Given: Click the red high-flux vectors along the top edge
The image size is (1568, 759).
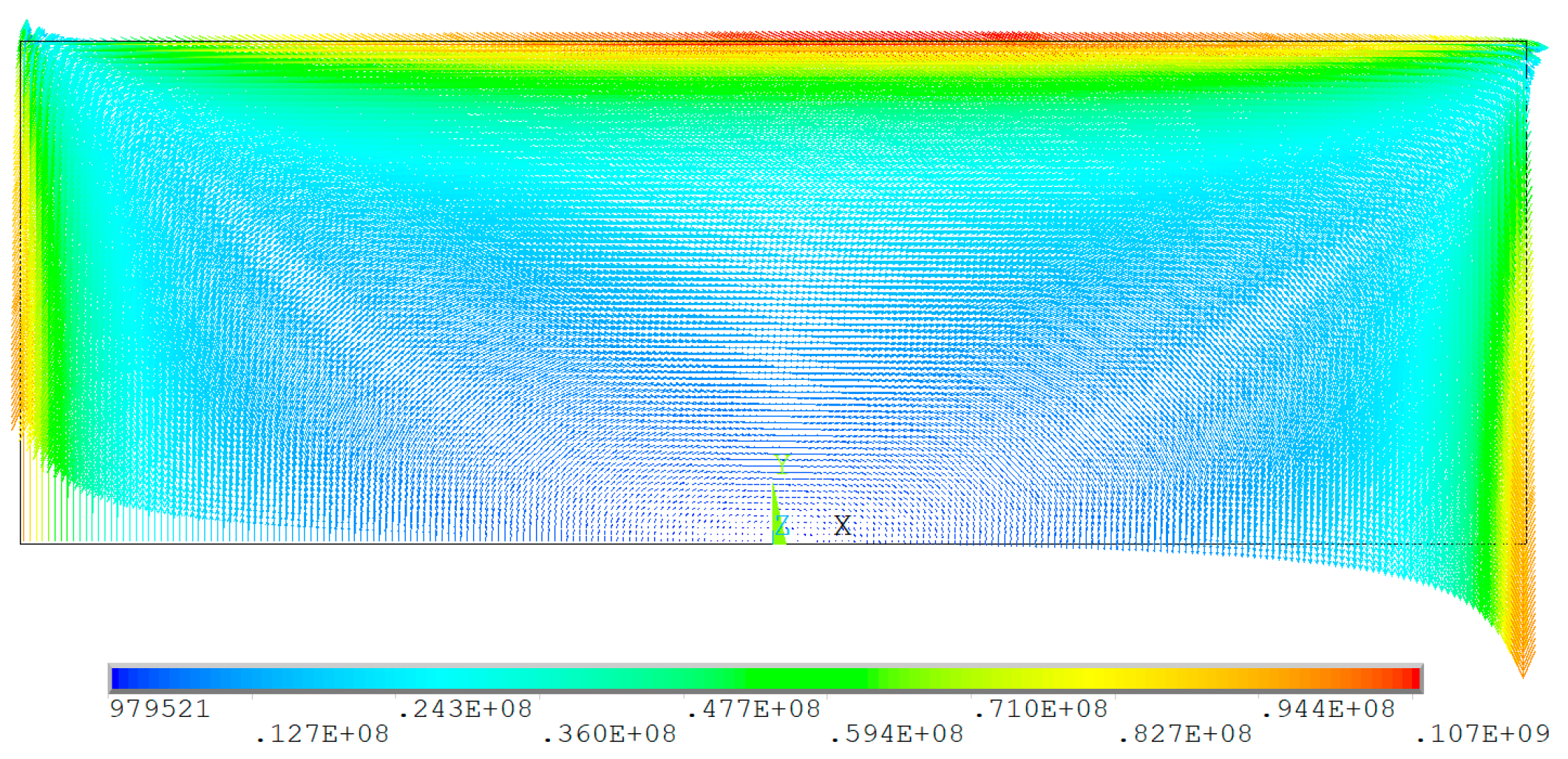Looking at the screenshot, I should [887, 33].
